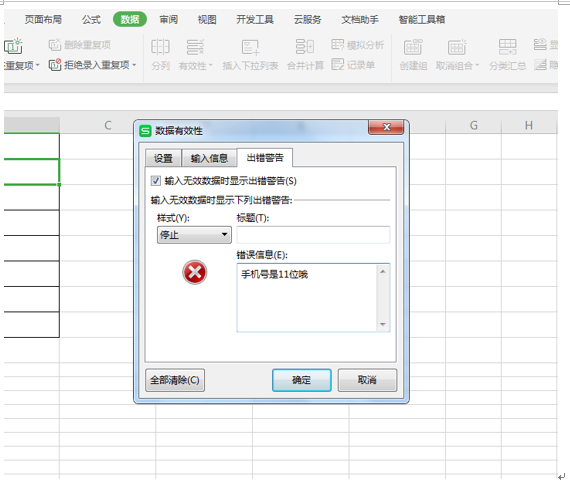Click the 全部清除 button
Viewport: 570px width, 488px height.
point(175,380)
